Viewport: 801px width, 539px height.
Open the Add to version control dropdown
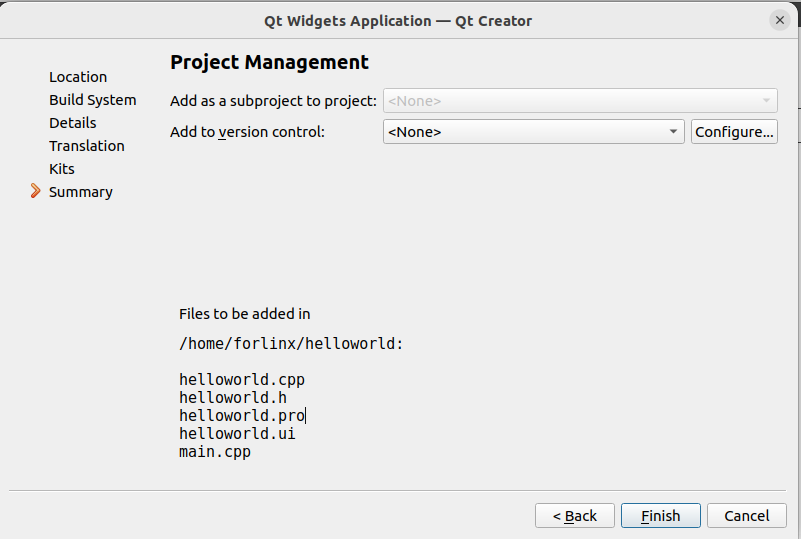[x=533, y=132]
